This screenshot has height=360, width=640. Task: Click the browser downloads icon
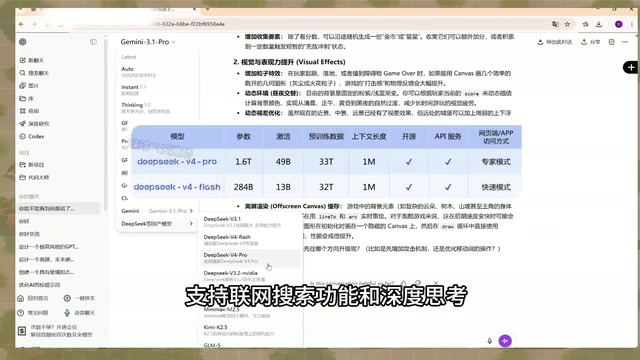(x=599, y=24)
